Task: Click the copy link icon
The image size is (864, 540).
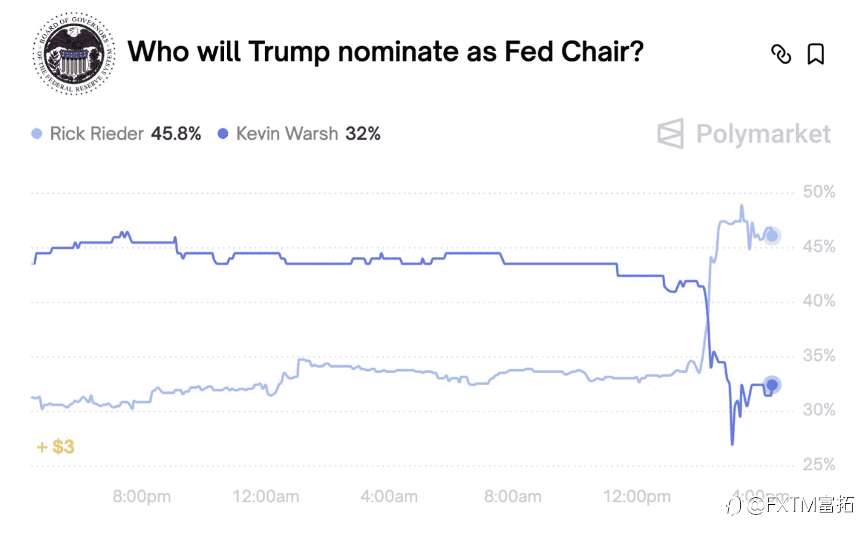Action: [x=781, y=54]
